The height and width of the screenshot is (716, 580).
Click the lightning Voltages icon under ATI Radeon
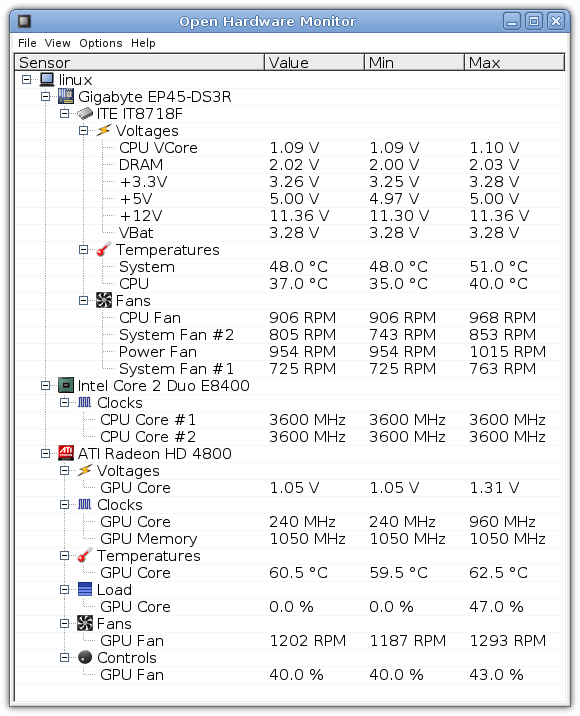tap(85, 470)
